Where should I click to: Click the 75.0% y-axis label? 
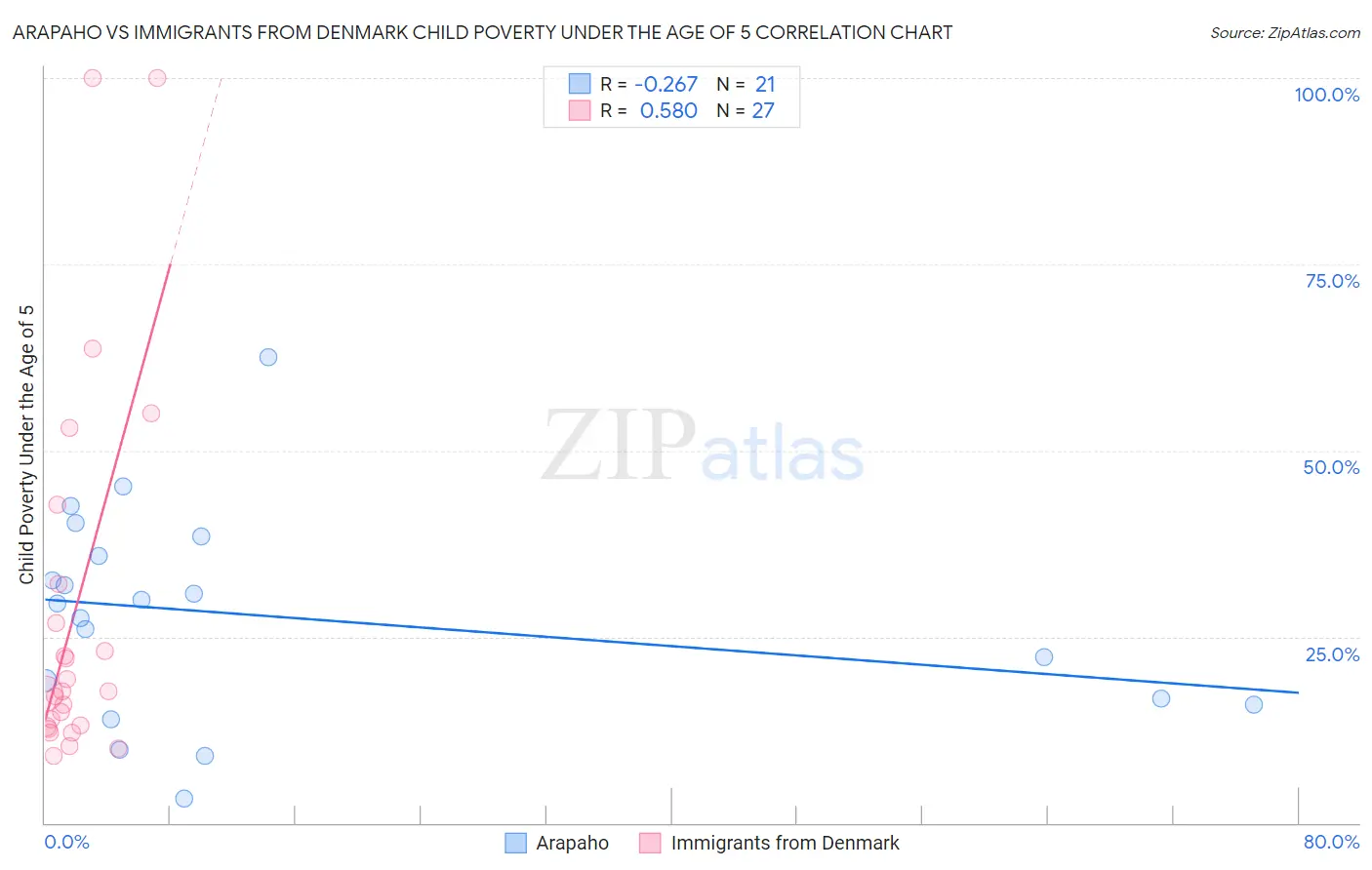tap(1332, 281)
